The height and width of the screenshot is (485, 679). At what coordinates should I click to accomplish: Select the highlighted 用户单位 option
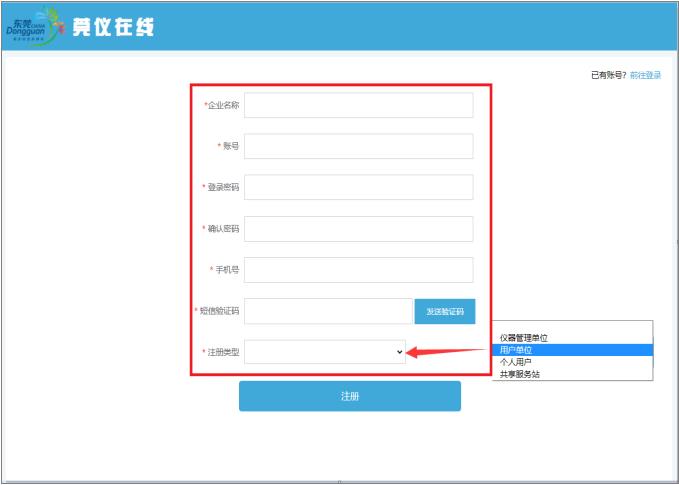tap(516, 350)
